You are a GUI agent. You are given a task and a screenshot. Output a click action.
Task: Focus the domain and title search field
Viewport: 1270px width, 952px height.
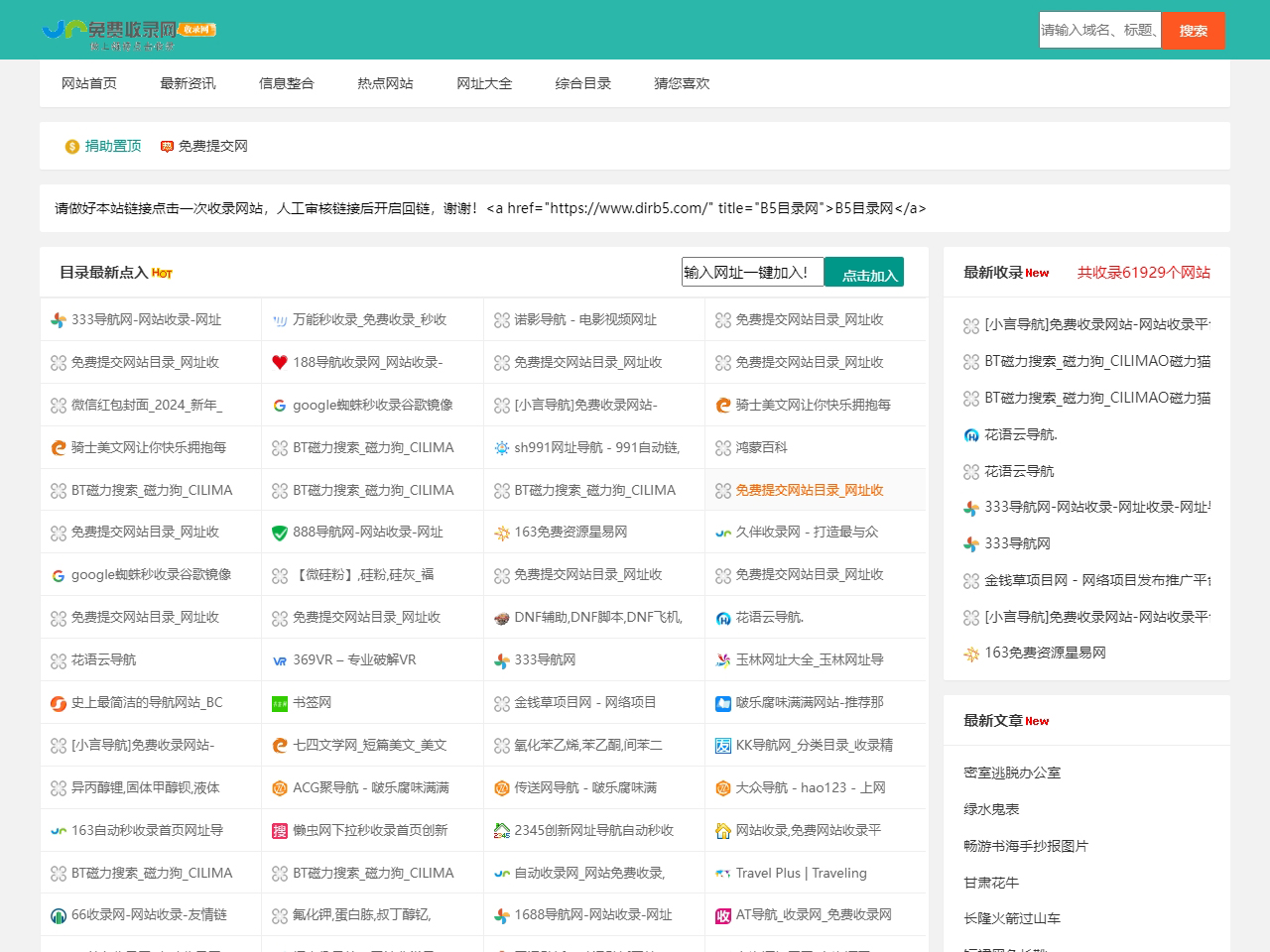coord(1099,31)
